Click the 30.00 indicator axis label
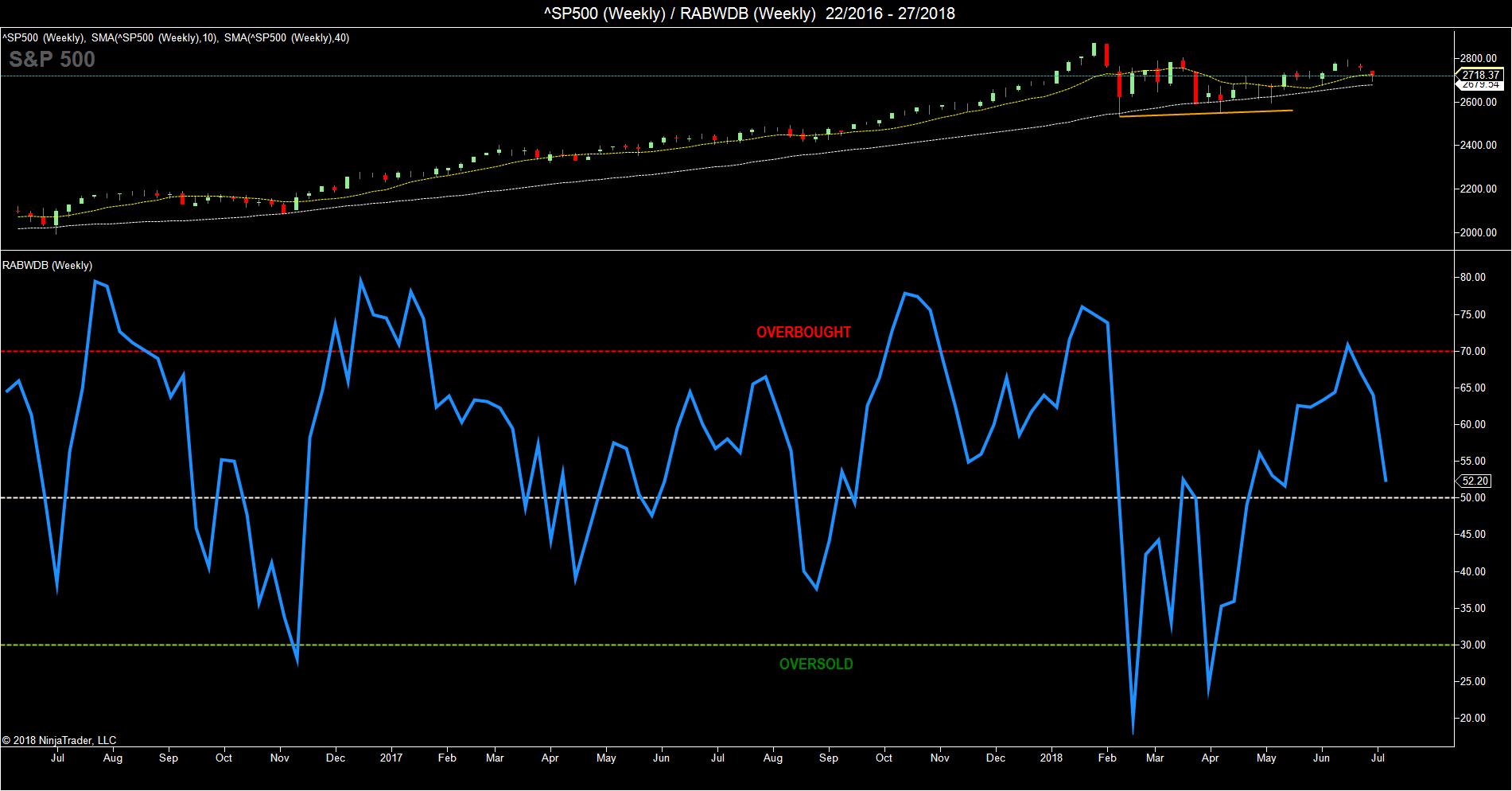The image size is (1512, 791). click(x=1474, y=645)
